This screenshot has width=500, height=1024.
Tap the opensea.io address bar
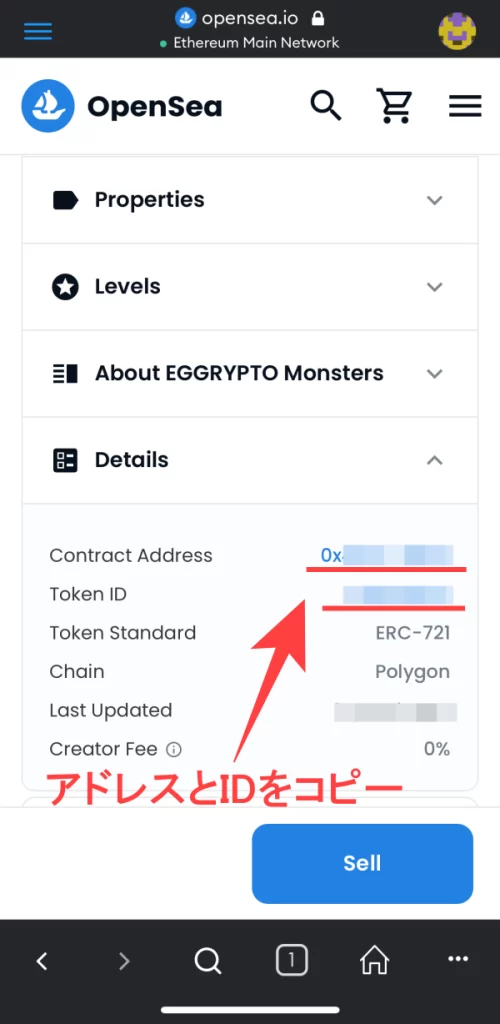tap(250, 20)
